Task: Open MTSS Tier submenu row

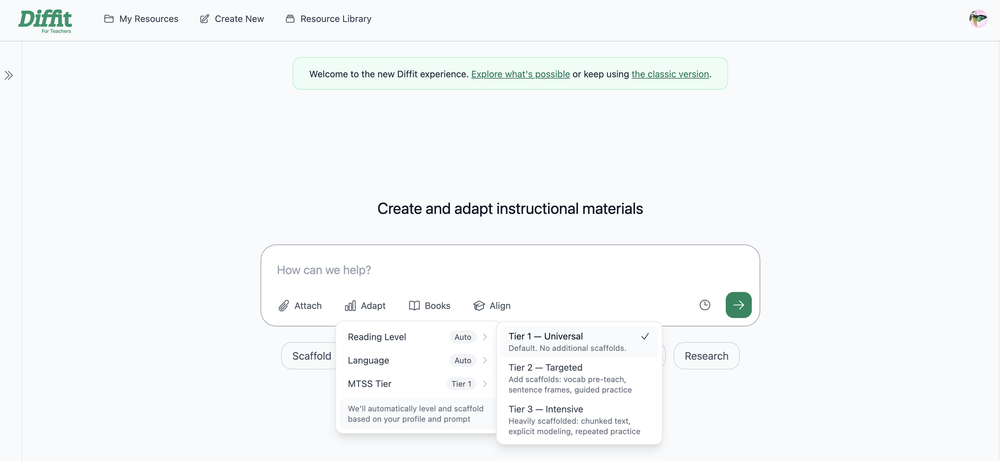Action: (416, 384)
